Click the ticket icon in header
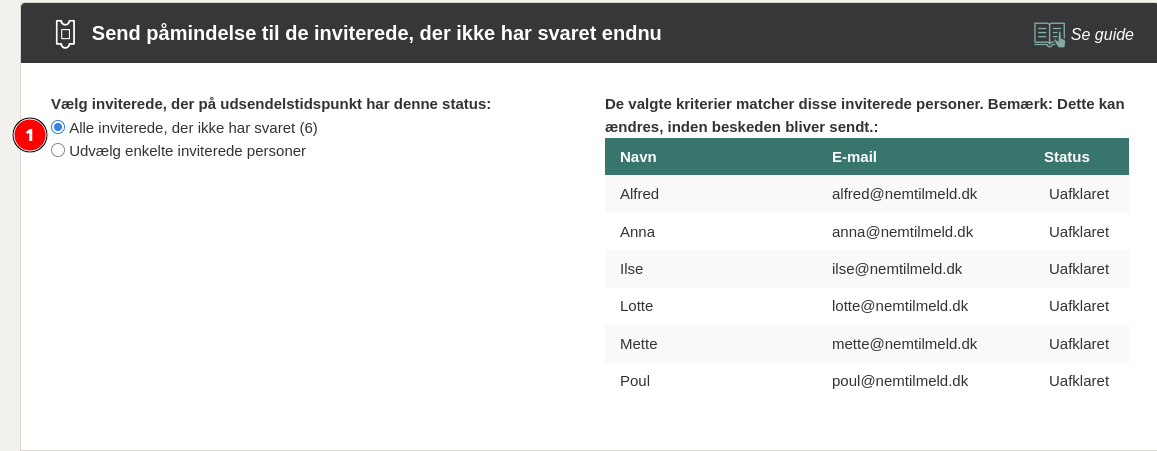 click(65, 34)
